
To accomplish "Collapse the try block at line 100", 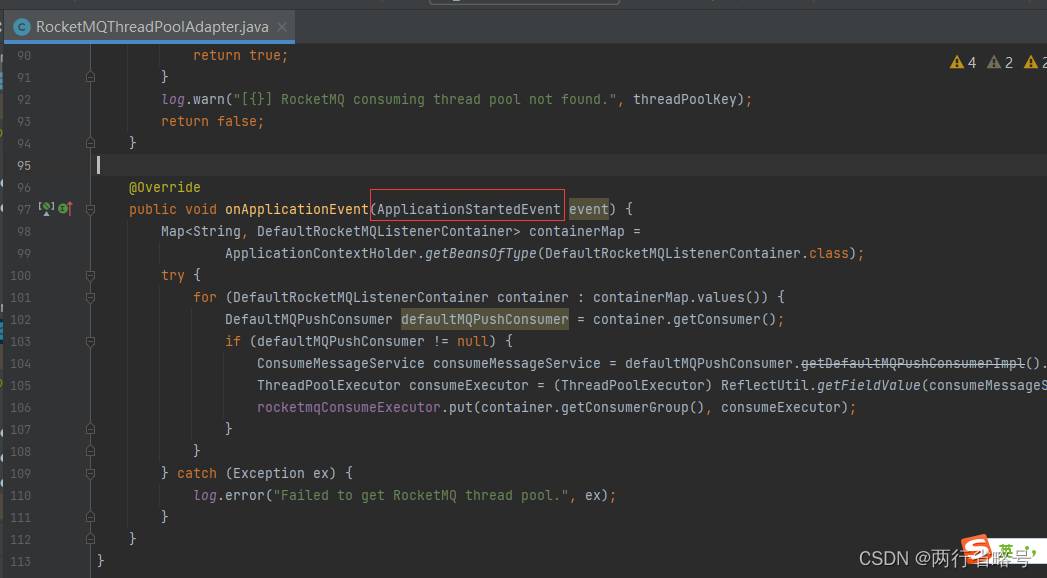I will [90, 276].
